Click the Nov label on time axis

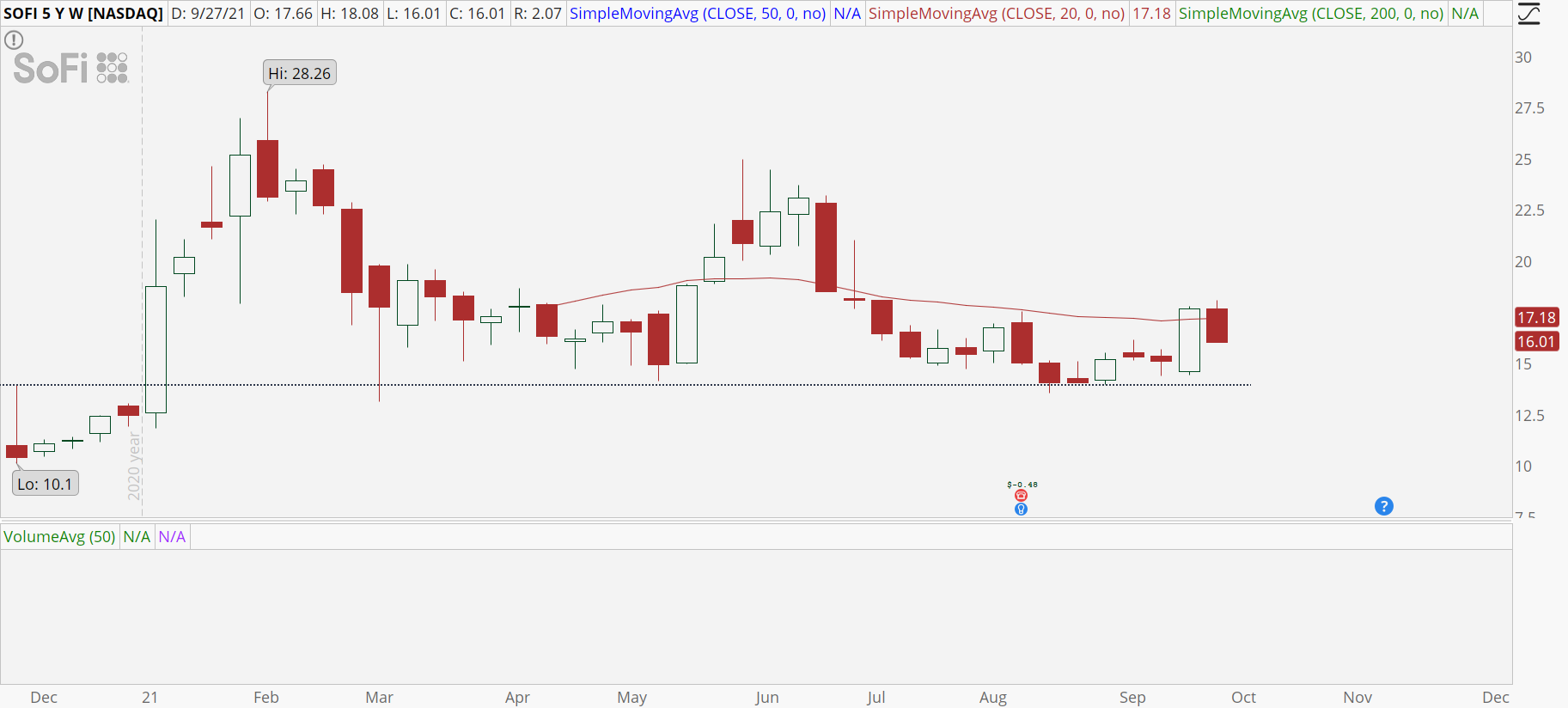pos(1358,698)
